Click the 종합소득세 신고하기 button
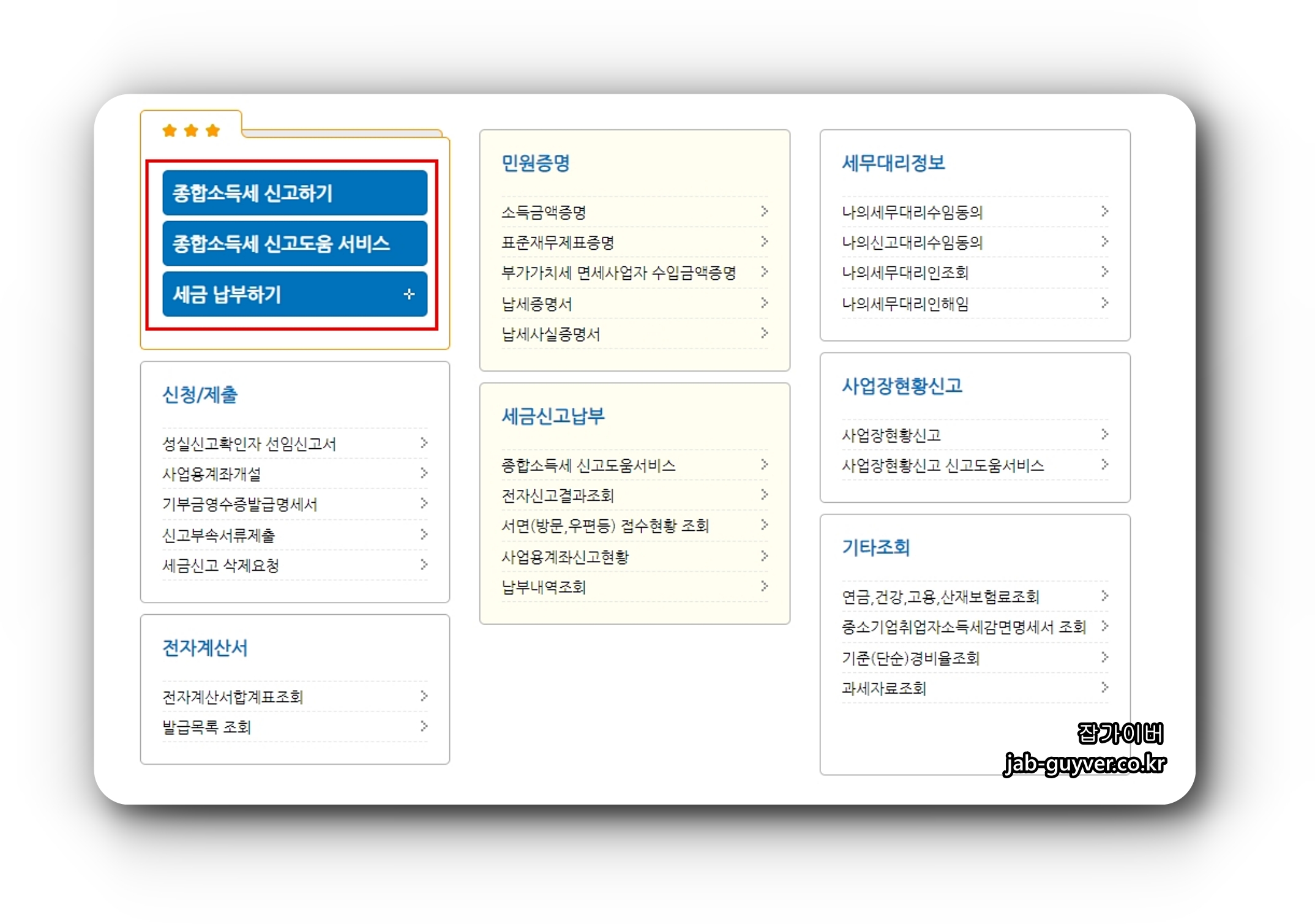The width and height of the screenshot is (1315, 924). [294, 193]
